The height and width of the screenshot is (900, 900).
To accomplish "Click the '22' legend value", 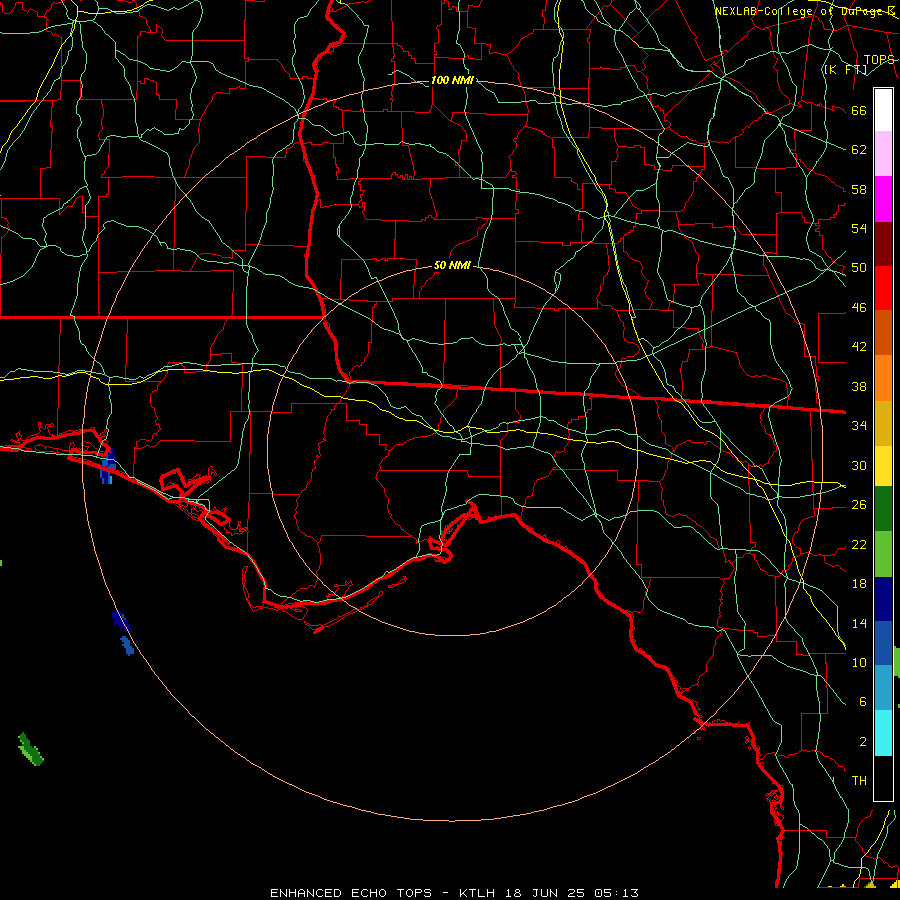I will 859,544.
